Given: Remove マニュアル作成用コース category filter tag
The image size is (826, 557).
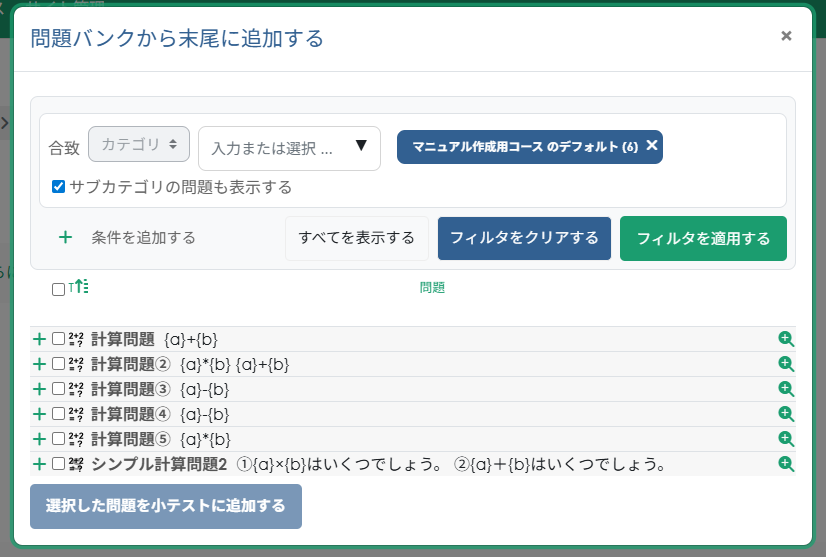Looking at the screenshot, I should [x=652, y=146].
